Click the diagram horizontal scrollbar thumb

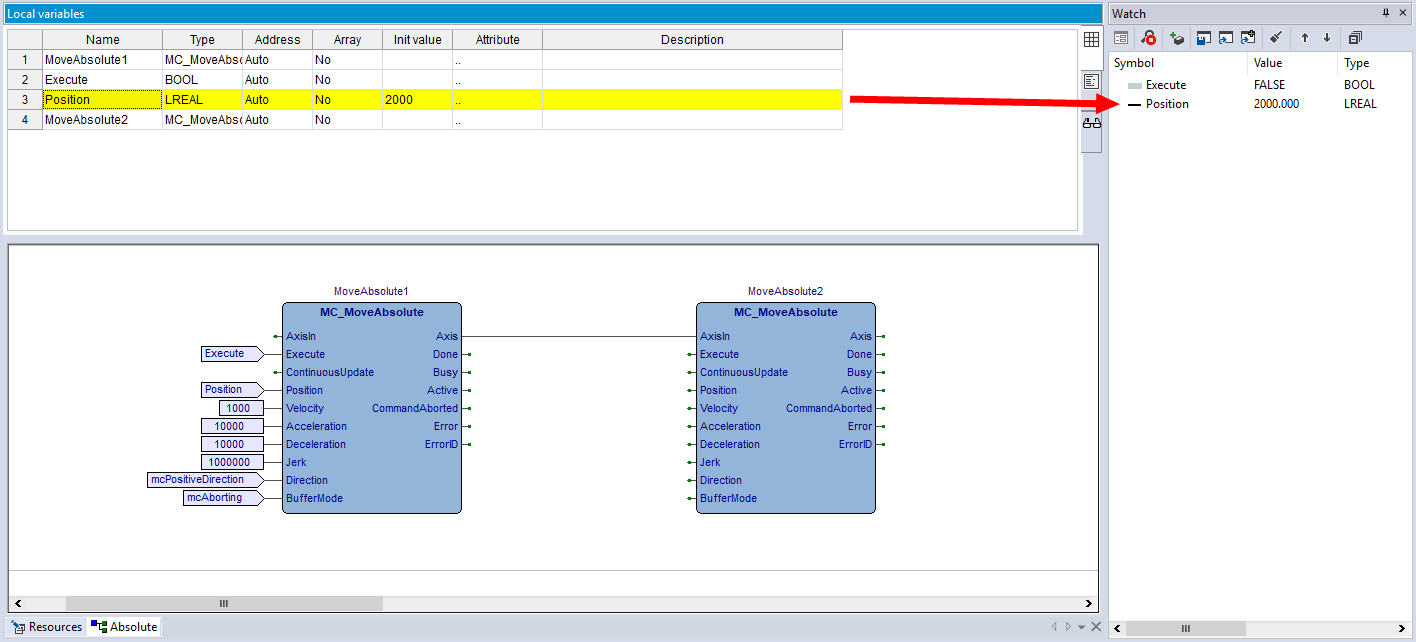pos(224,604)
